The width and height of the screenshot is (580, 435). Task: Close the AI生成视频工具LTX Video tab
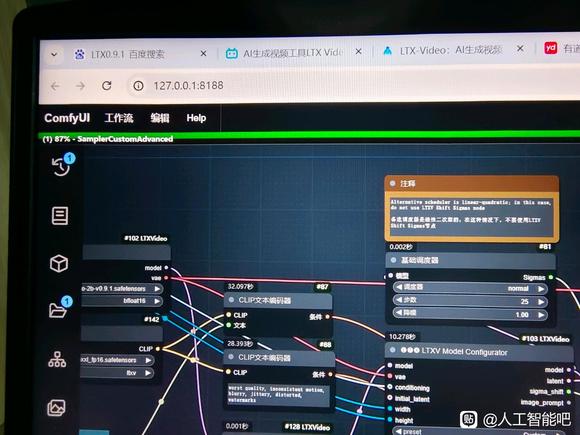[x=358, y=51]
